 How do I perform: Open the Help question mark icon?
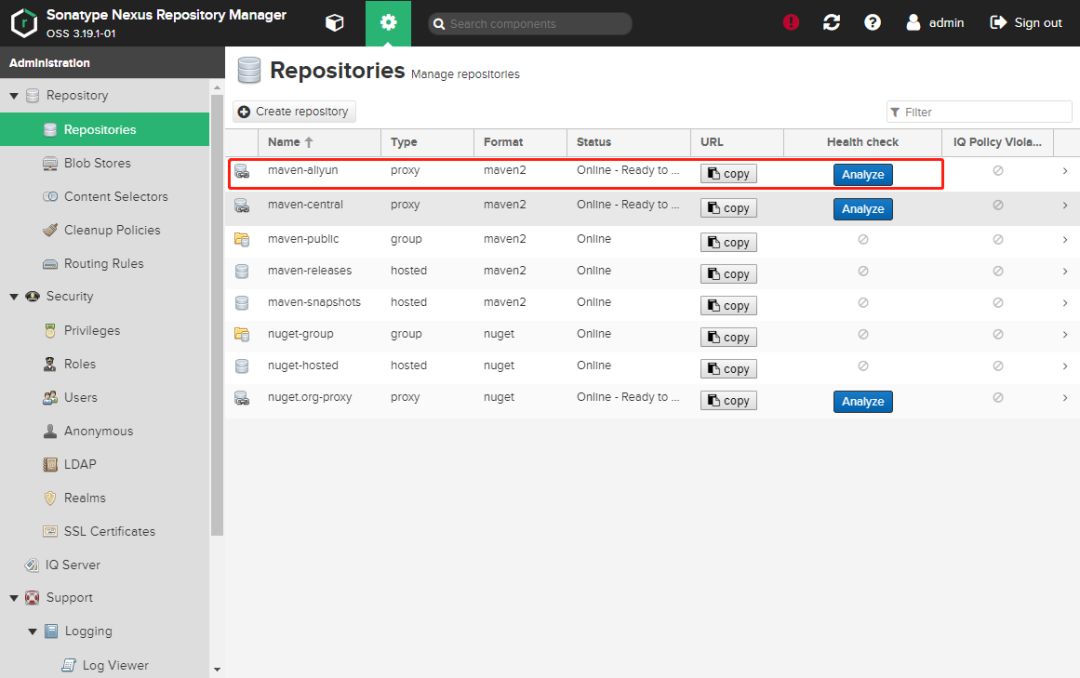click(872, 23)
